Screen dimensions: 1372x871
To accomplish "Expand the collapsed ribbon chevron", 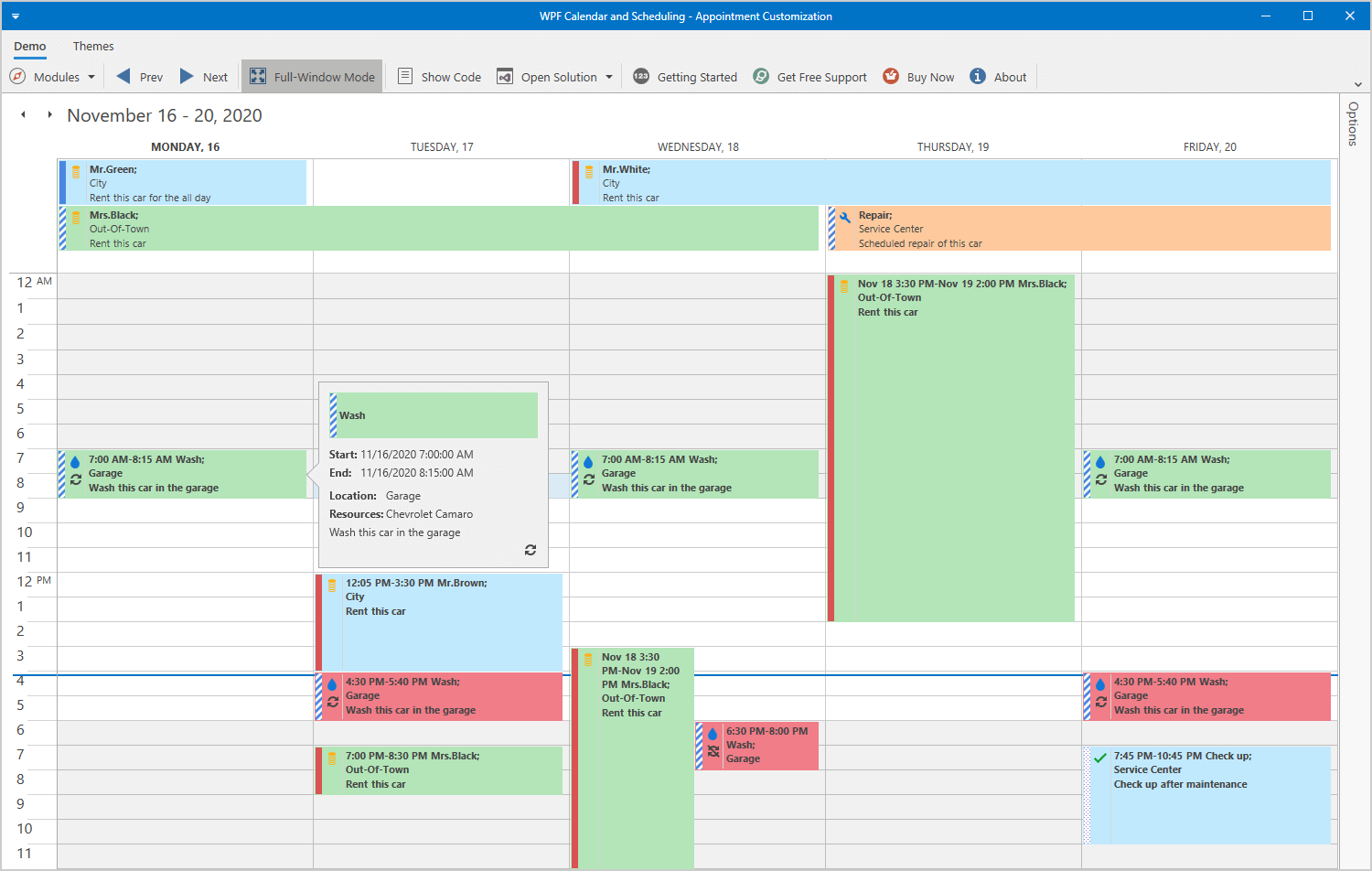I will click(1357, 84).
